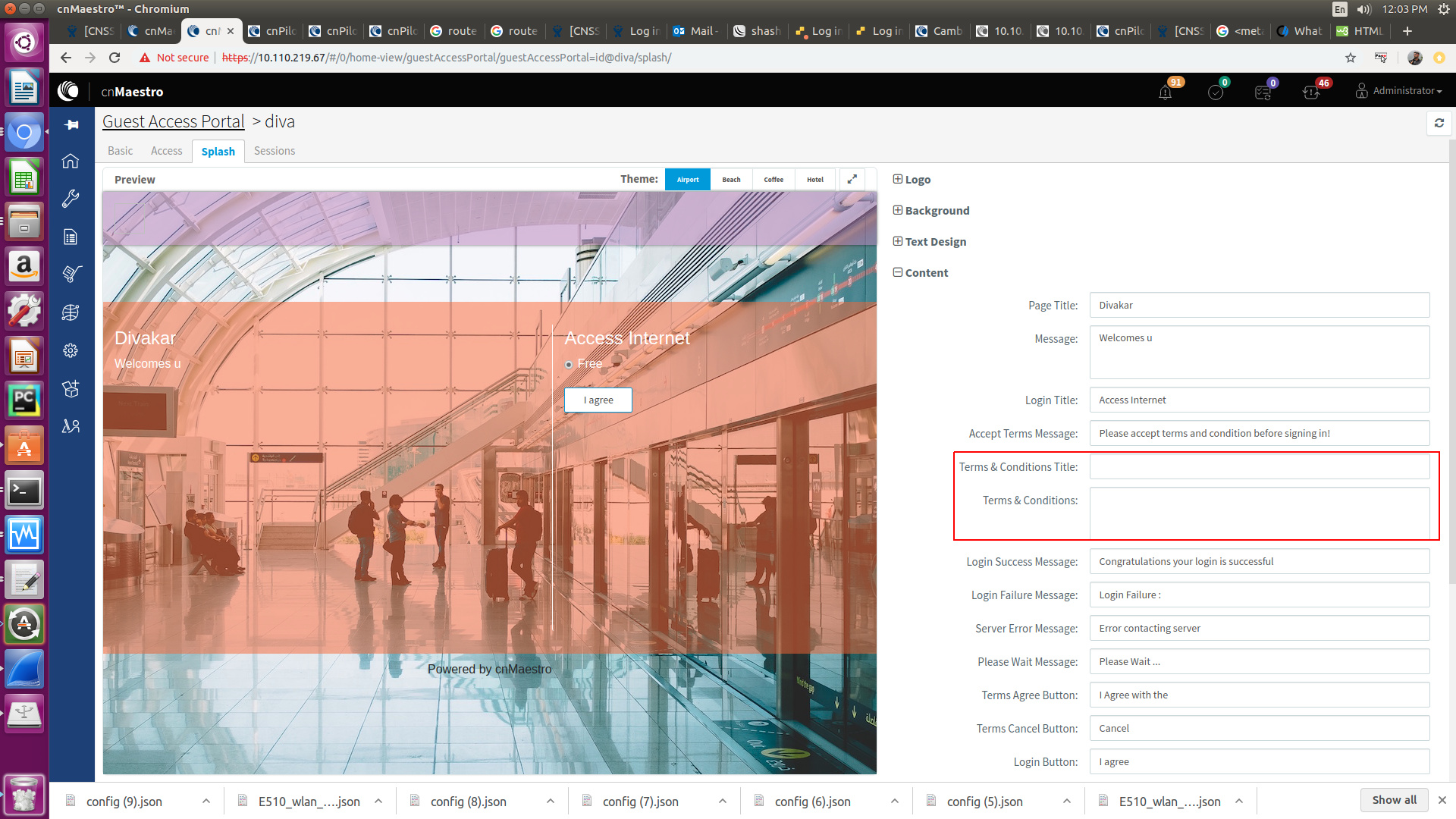Click the wrench icon in sidebar
This screenshot has height=819, width=1456.
point(71,199)
